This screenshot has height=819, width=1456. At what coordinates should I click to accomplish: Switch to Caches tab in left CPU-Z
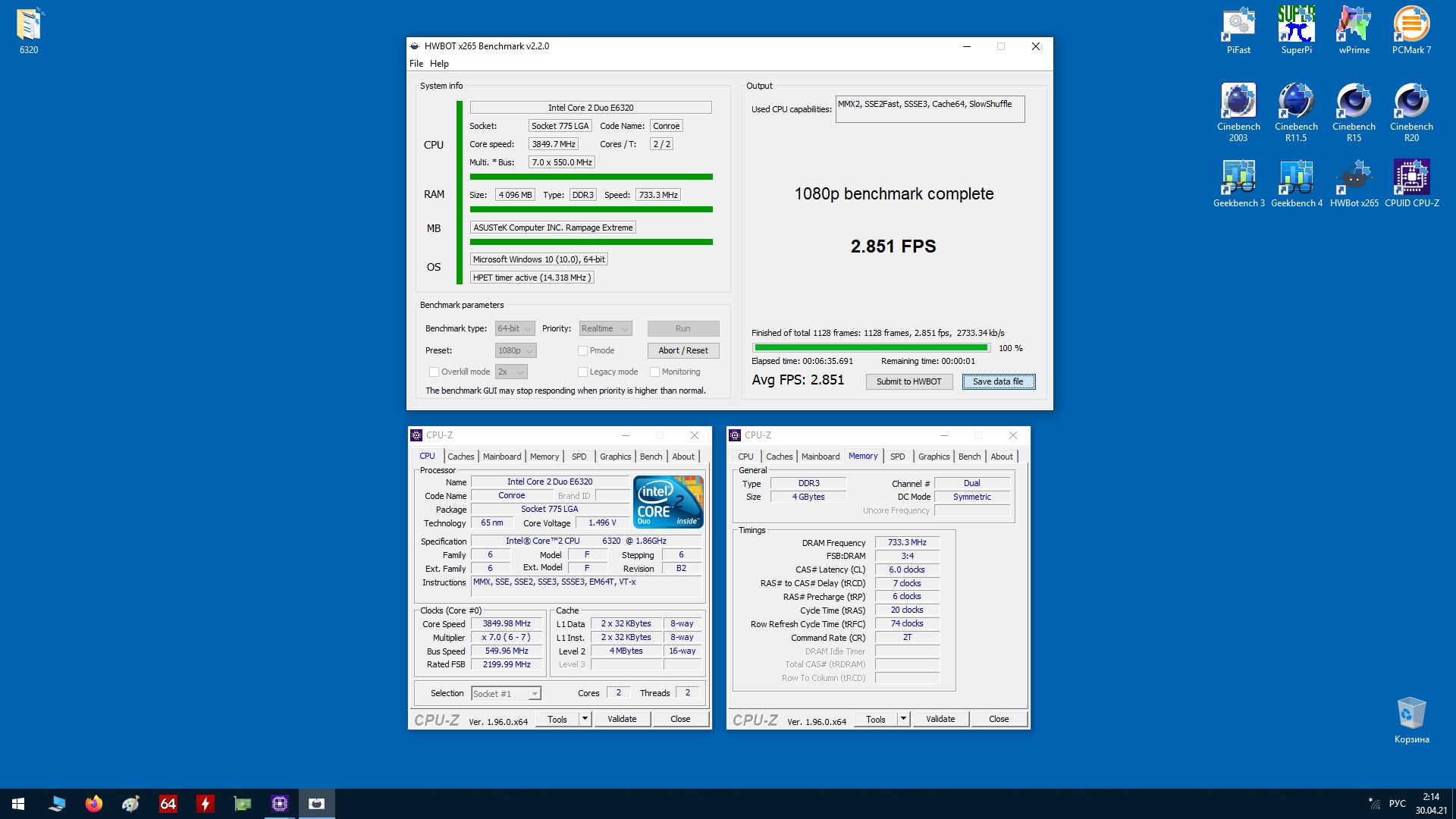click(460, 457)
